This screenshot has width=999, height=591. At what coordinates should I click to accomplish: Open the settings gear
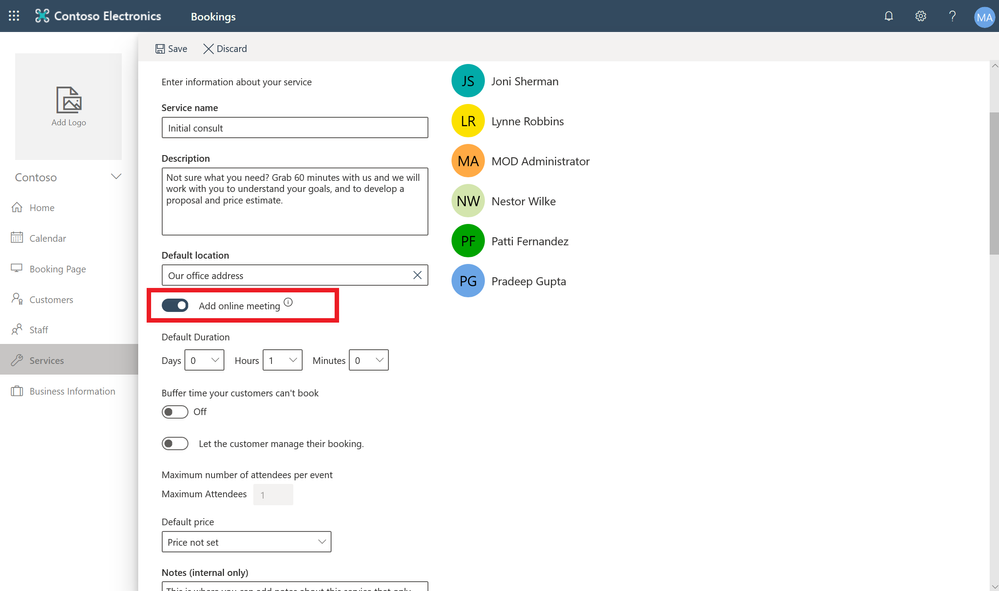(x=921, y=16)
